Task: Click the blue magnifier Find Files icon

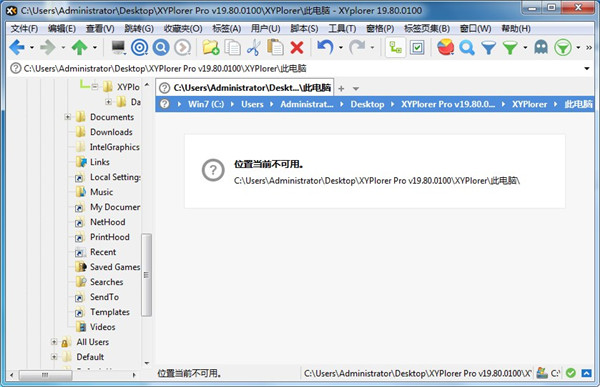Action: point(161,47)
